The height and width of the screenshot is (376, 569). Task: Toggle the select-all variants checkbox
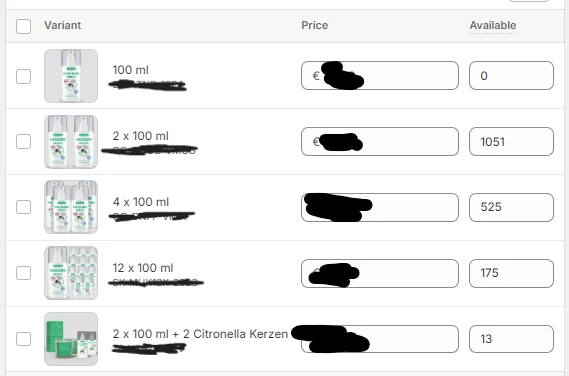24,26
